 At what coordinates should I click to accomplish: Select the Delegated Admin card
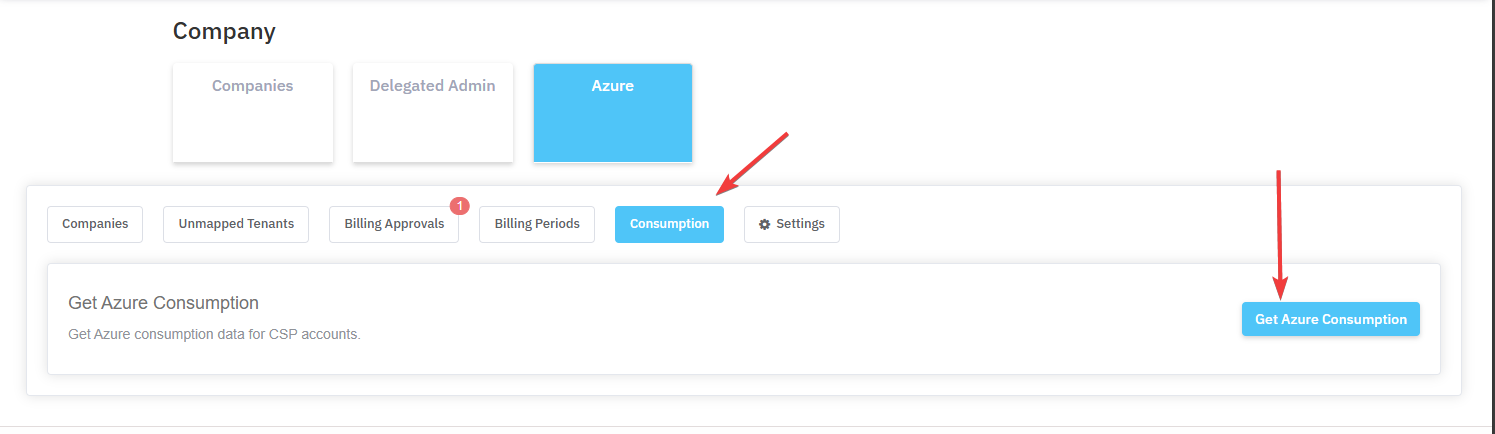pyautogui.click(x=433, y=112)
